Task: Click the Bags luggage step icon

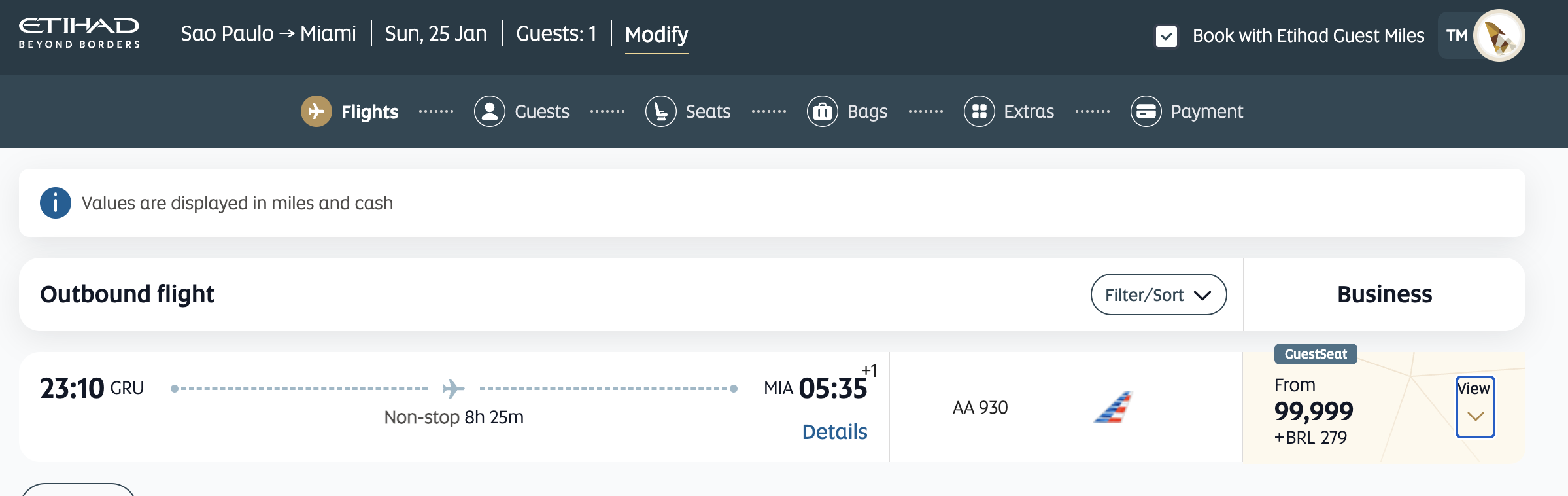Action: point(822,111)
